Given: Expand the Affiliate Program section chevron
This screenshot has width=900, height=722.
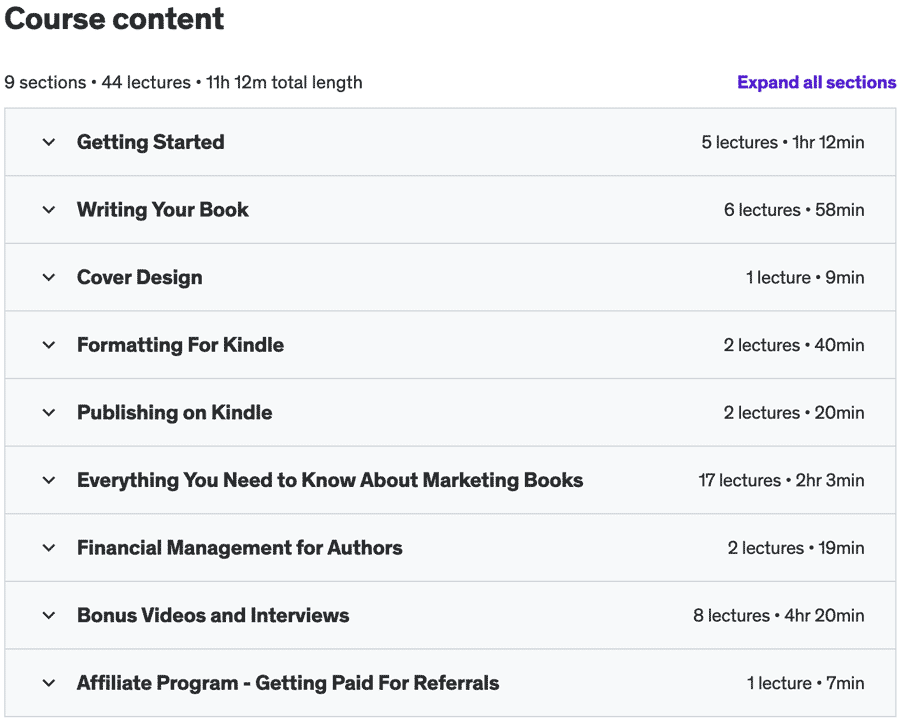Looking at the screenshot, I should (x=49, y=683).
